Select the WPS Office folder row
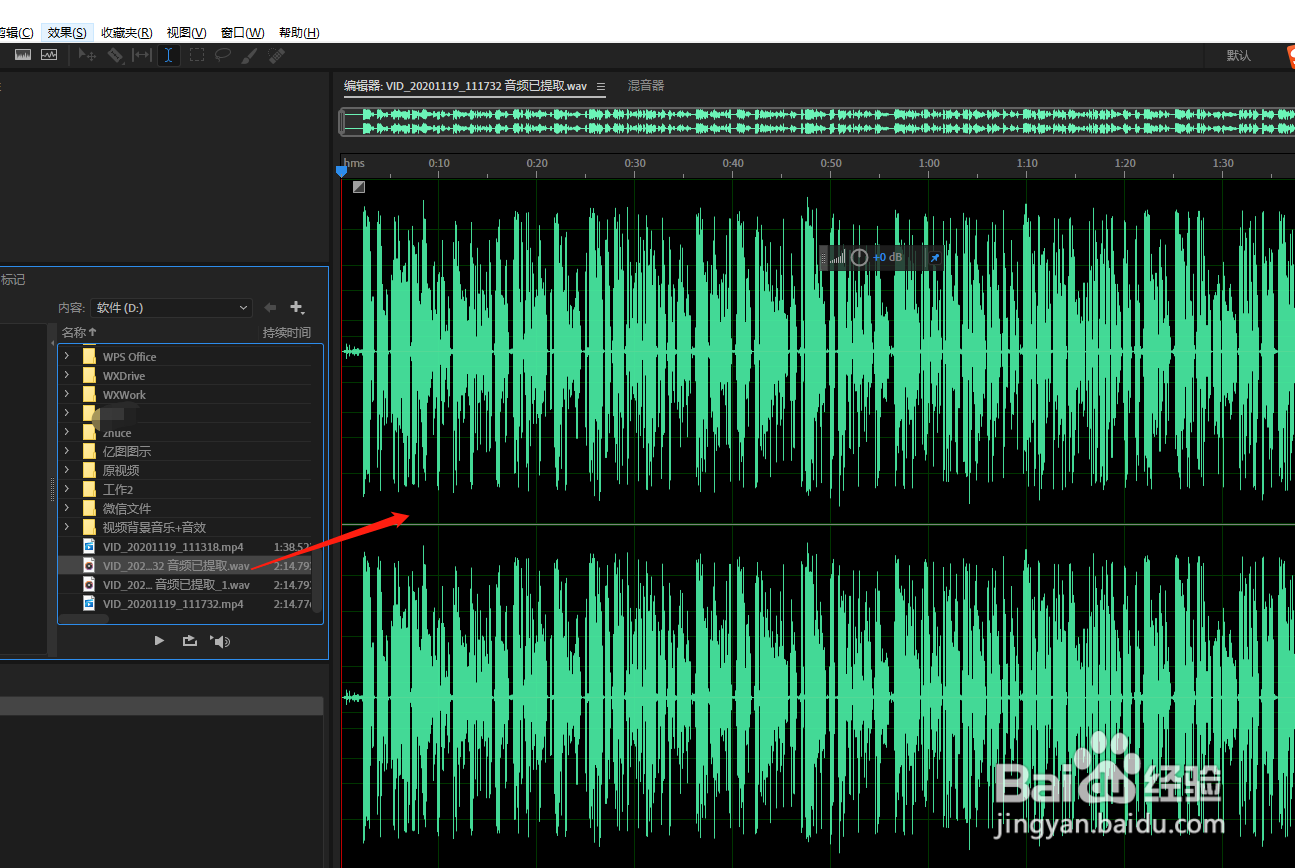Image resolution: width=1295 pixels, height=868 pixels. point(185,356)
